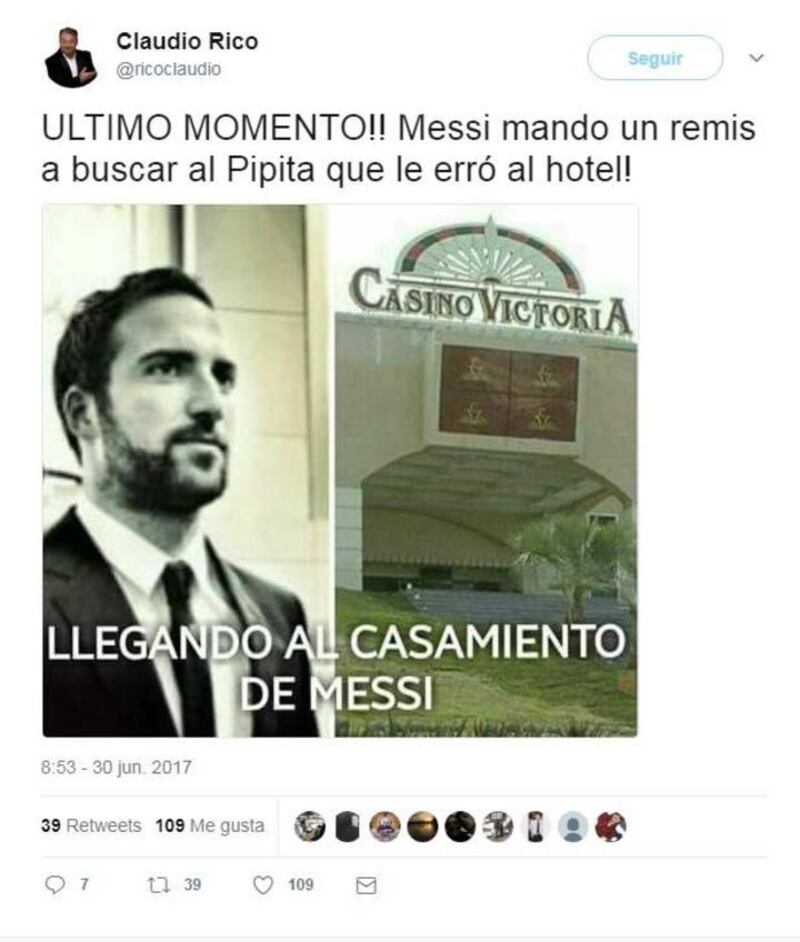
Task: Click the 39 count next to retweet
Action: pos(192,885)
